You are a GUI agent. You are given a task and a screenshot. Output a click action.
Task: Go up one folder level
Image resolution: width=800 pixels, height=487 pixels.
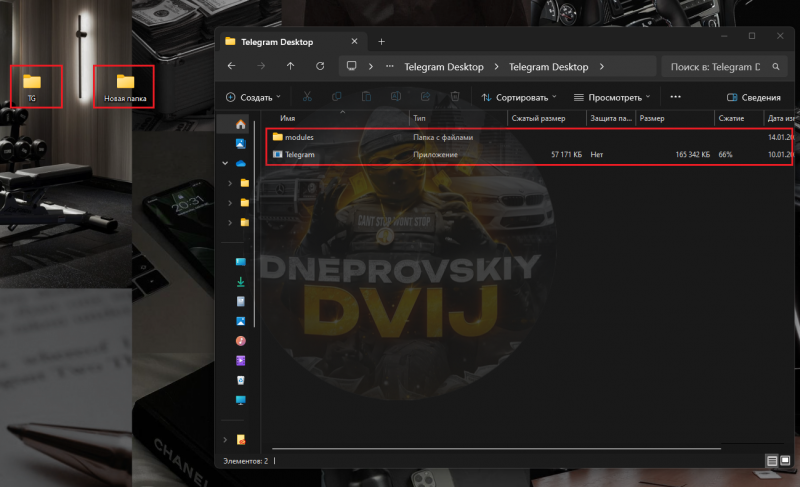pos(290,66)
